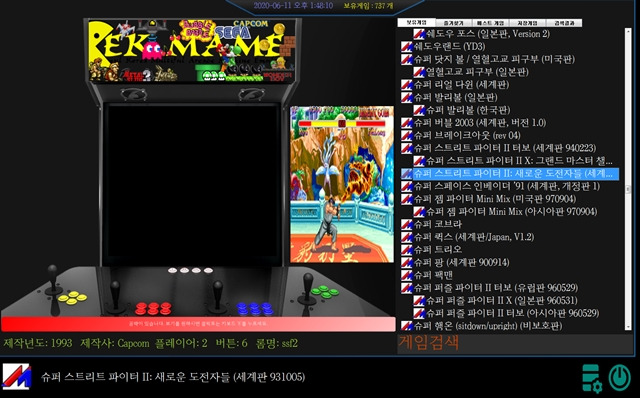Click the 롬명: ssf2 label
This screenshot has width=640, height=398.
click(x=276, y=343)
